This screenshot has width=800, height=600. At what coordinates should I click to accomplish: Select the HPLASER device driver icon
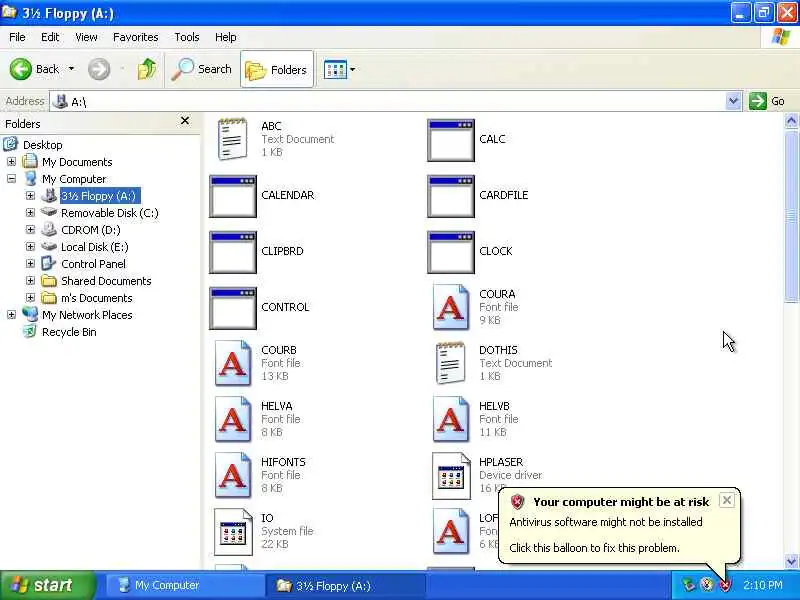click(x=451, y=476)
